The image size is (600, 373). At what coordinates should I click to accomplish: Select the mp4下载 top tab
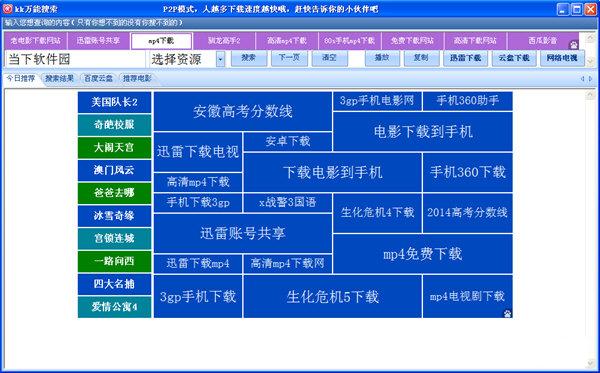tap(161, 41)
